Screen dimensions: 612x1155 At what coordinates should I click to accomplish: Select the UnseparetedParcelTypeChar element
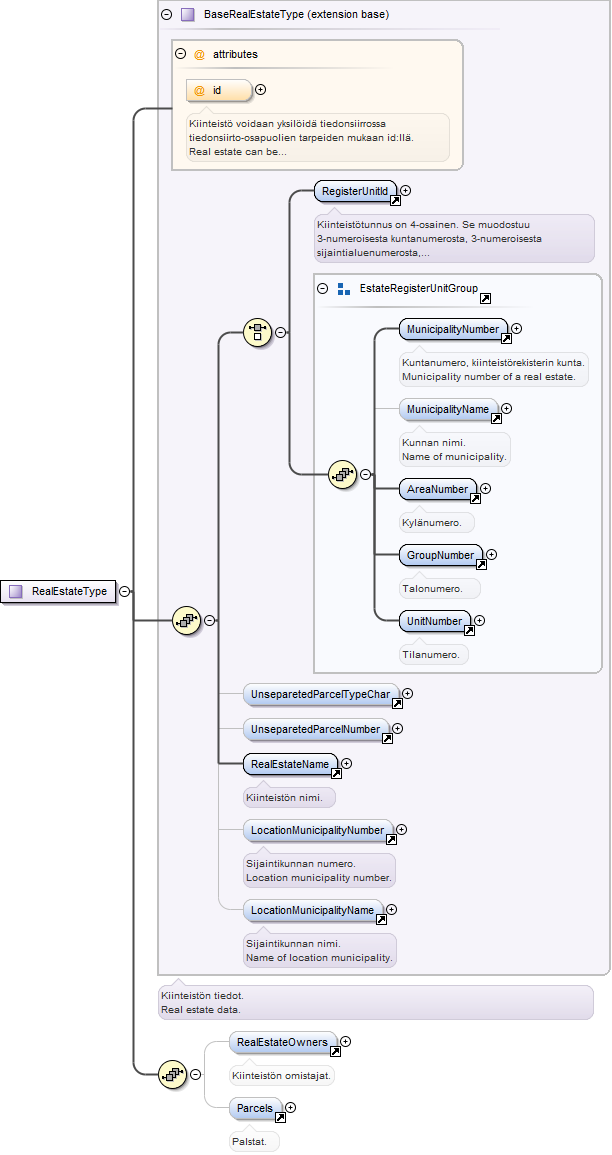pos(322,694)
